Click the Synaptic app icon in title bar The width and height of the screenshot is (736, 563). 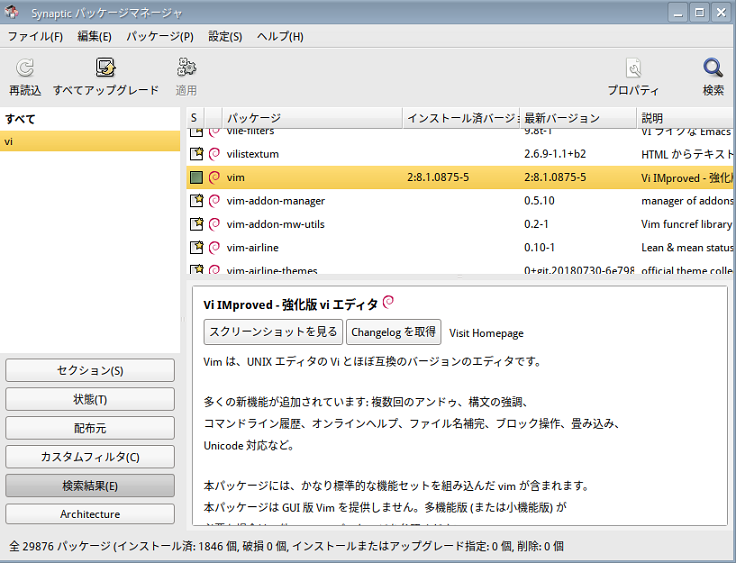(x=12, y=12)
